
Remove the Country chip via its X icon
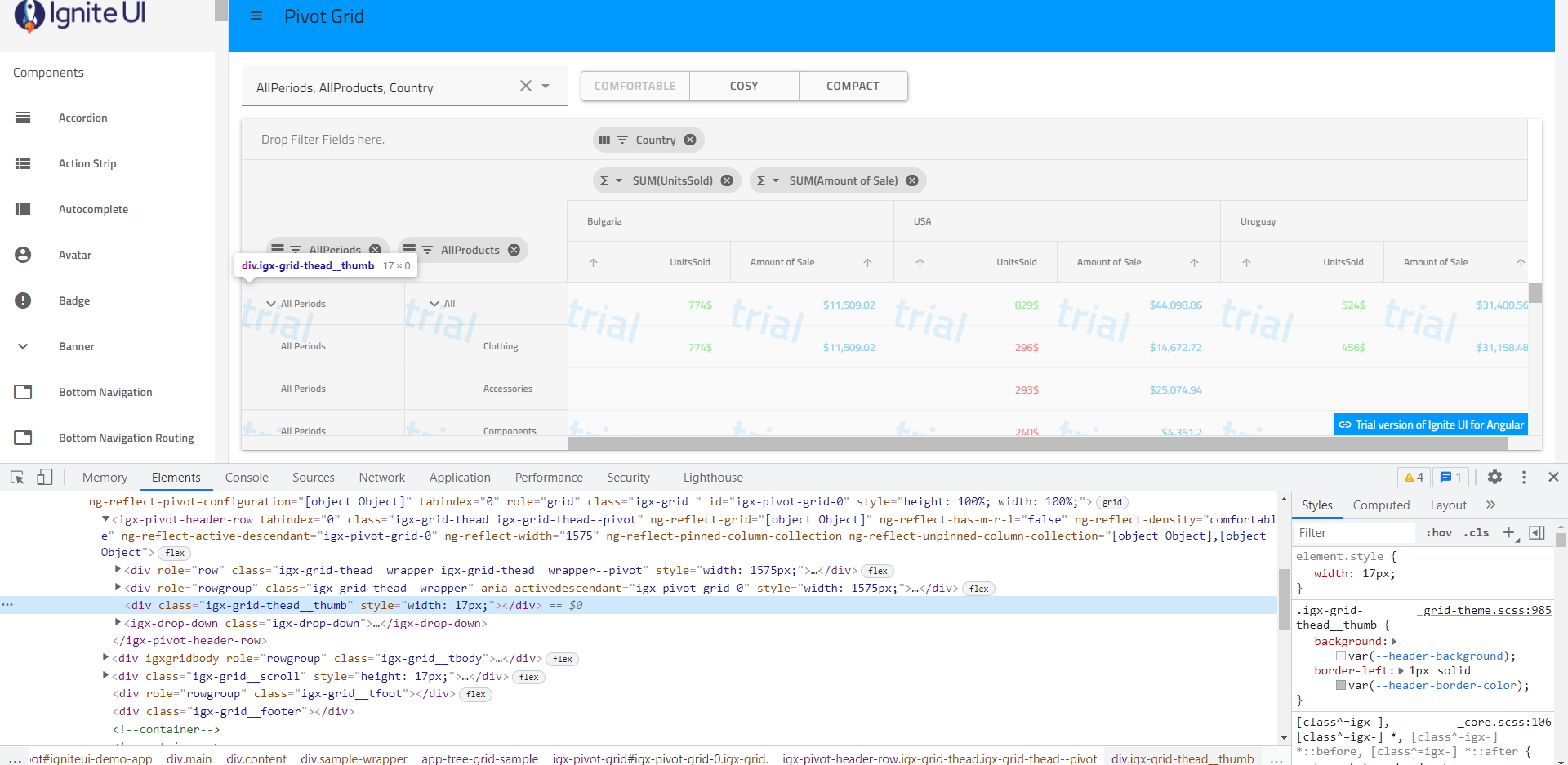click(690, 140)
